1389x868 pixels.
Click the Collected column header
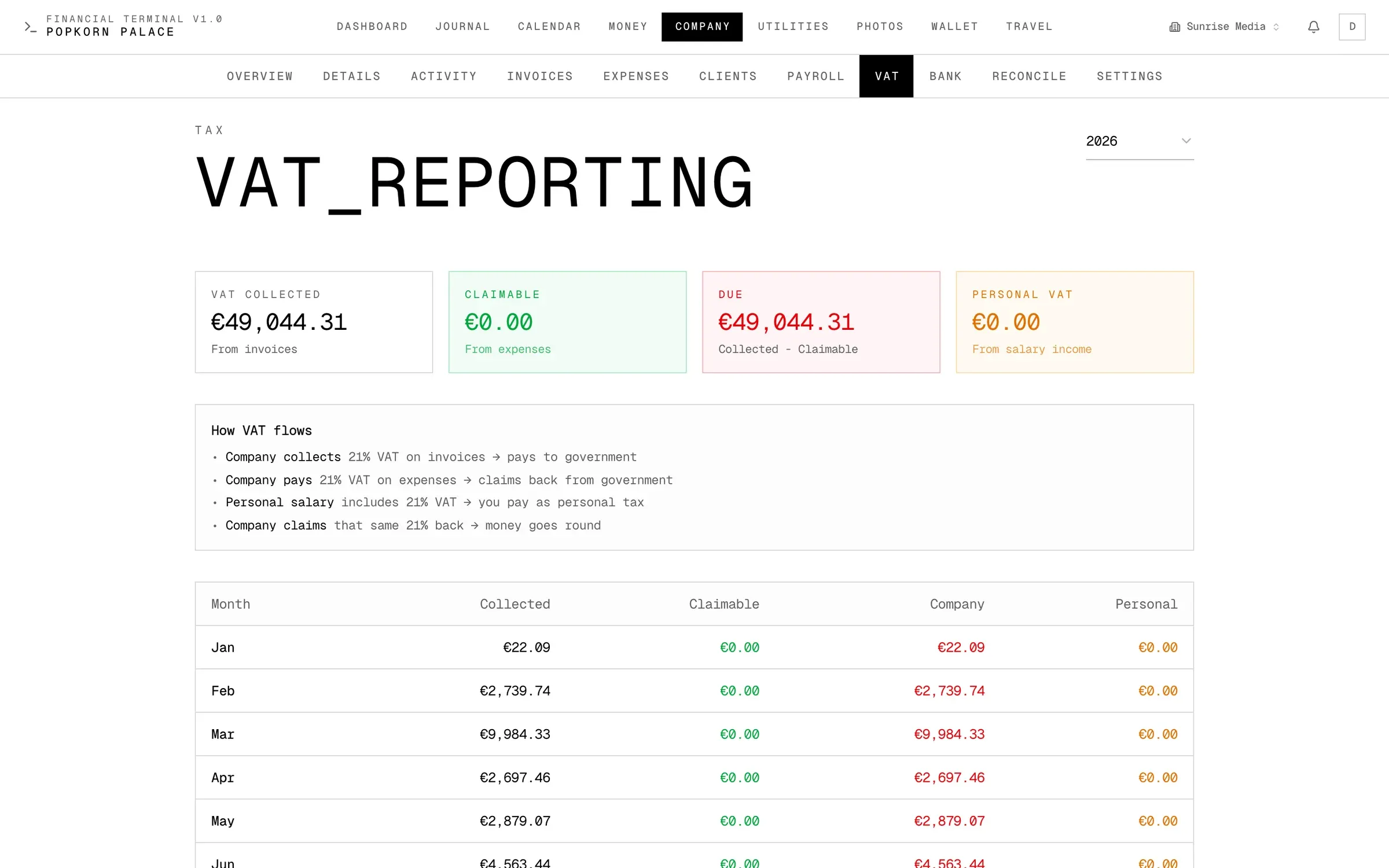click(x=515, y=604)
